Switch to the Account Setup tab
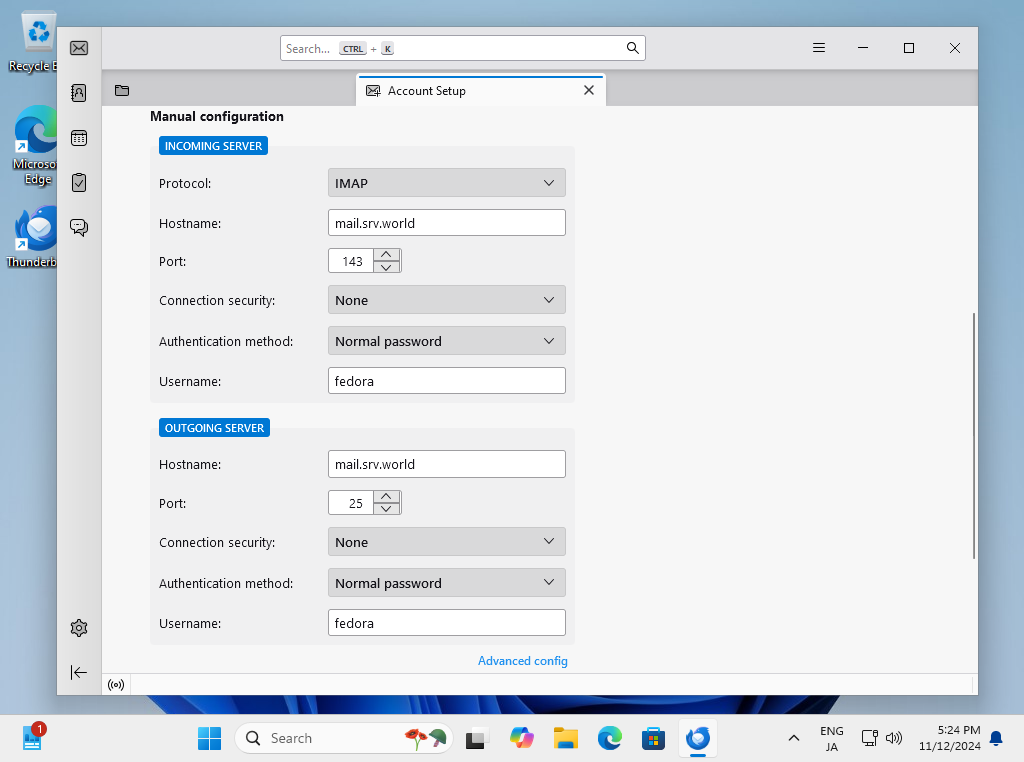 [x=460, y=91]
